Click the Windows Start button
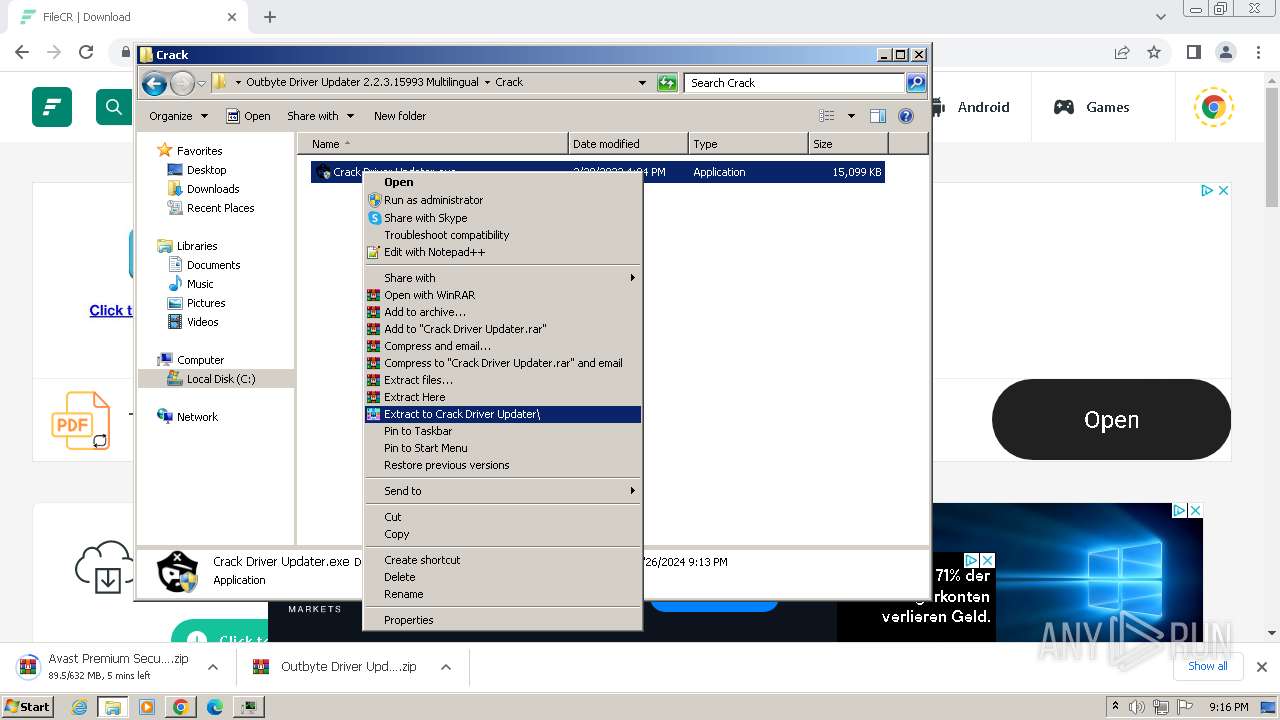 [27, 707]
